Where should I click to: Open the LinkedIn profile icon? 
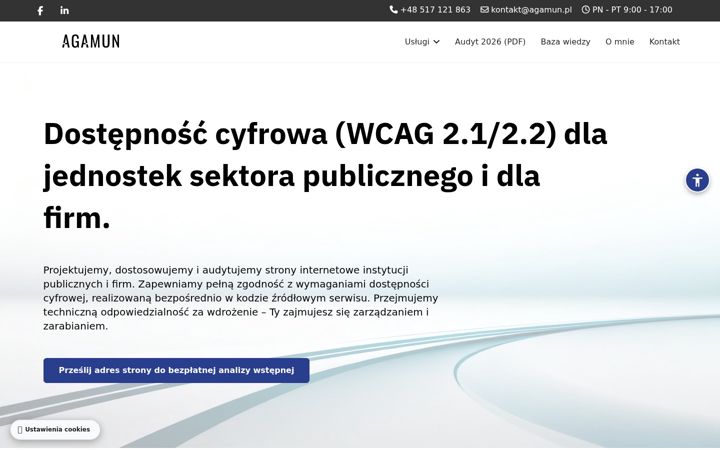(x=64, y=10)
